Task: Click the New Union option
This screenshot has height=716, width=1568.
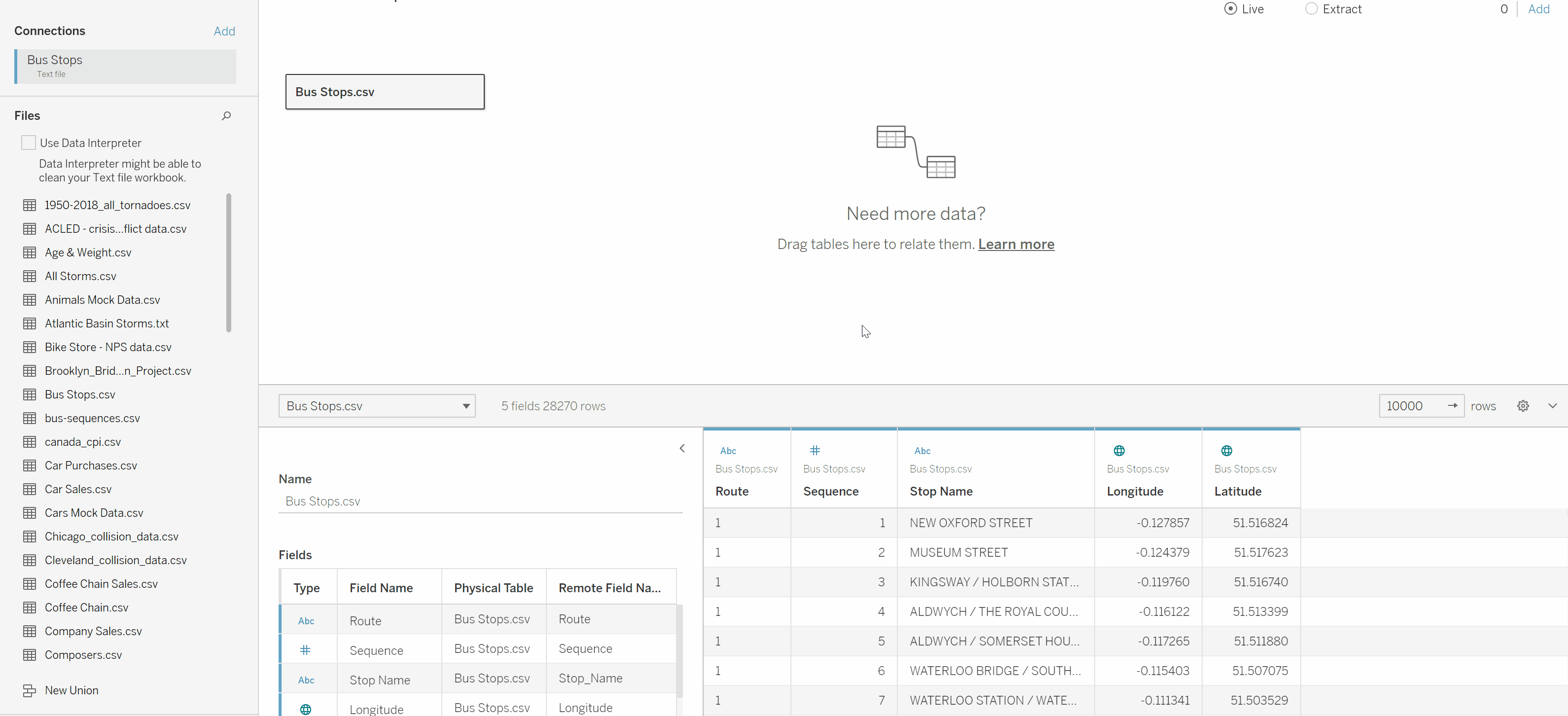Action: click(71, 690)
